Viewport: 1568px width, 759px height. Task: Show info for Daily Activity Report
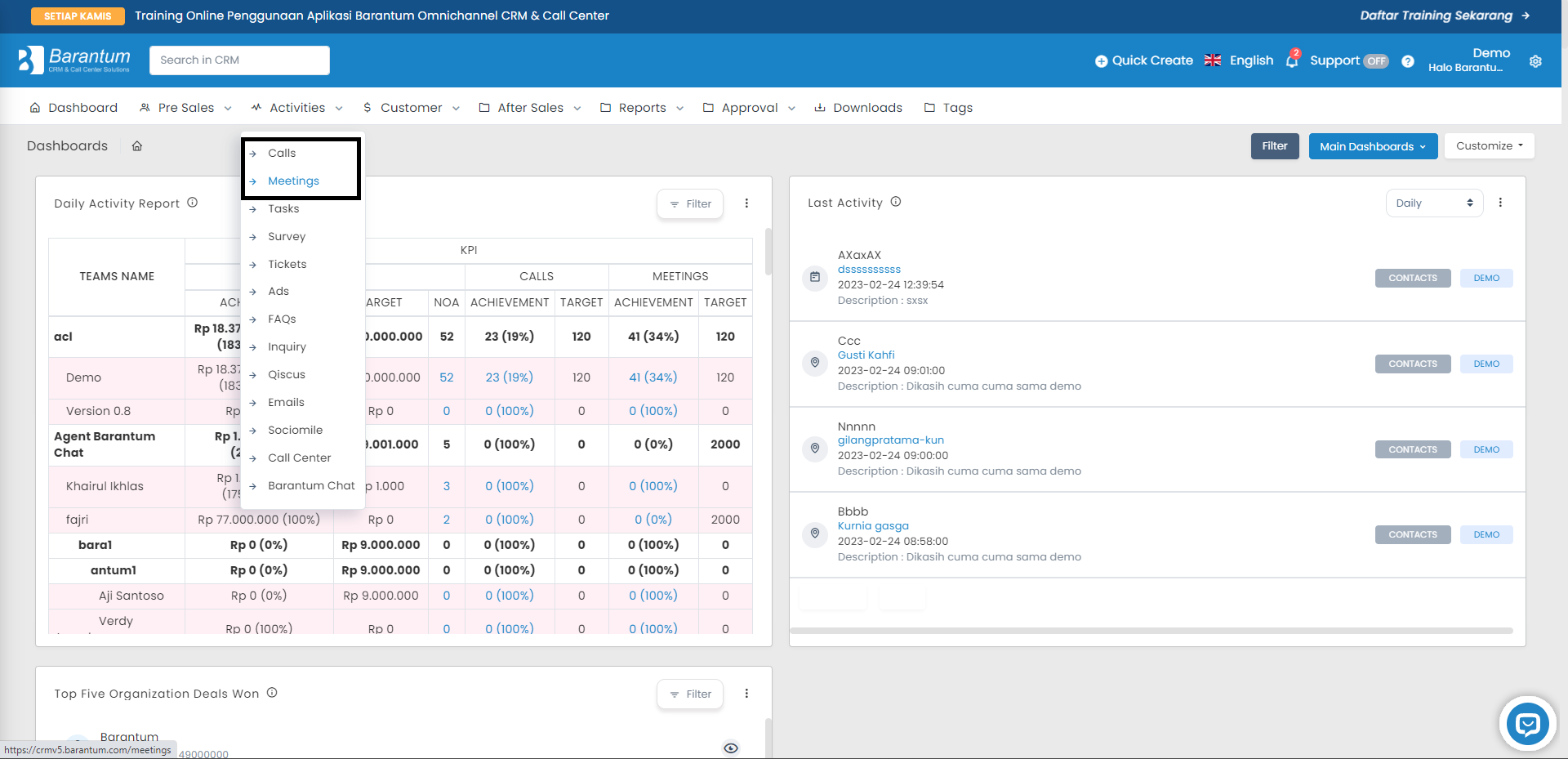tap(193, 203)
